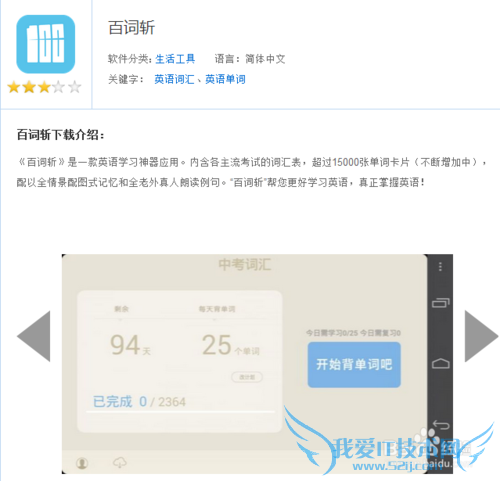500x481 pixels.
Task: Show next screenshot with right arrow
Action: (481, 336)
